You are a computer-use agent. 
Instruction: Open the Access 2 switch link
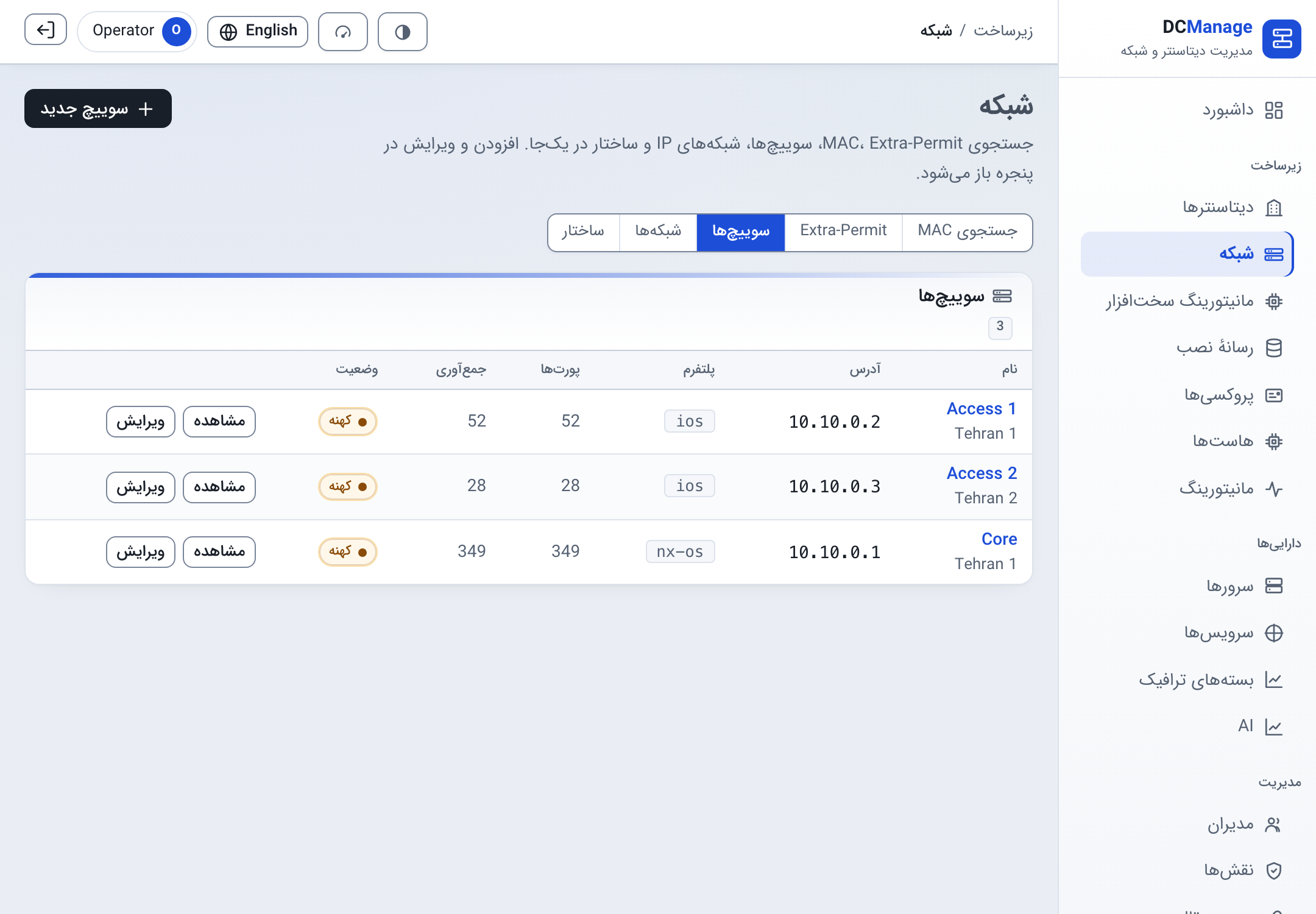[982, 473]
